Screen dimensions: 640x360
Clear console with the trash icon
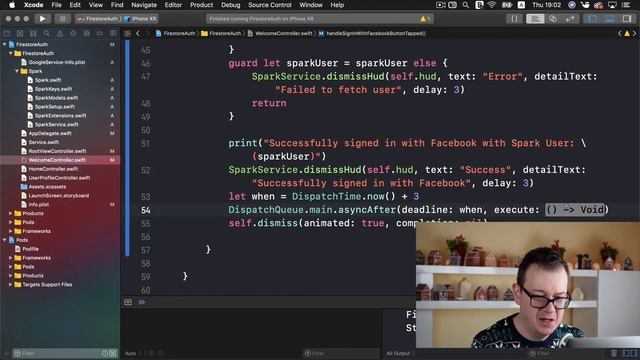tap(614, 353)
